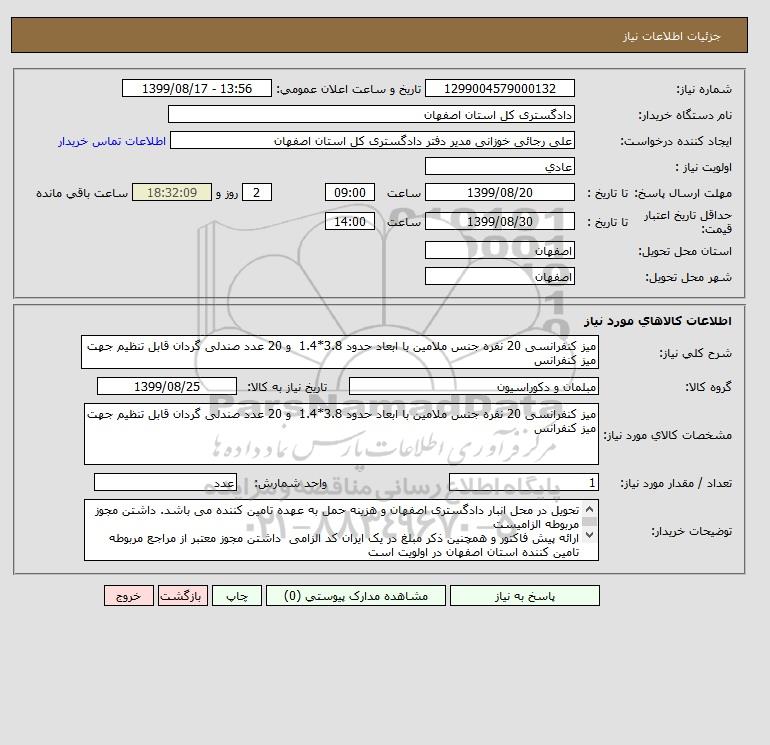Click goods group field مبلمان و دکوراسیون
This screenshot has height=745, width=770.
click(474, 386)
